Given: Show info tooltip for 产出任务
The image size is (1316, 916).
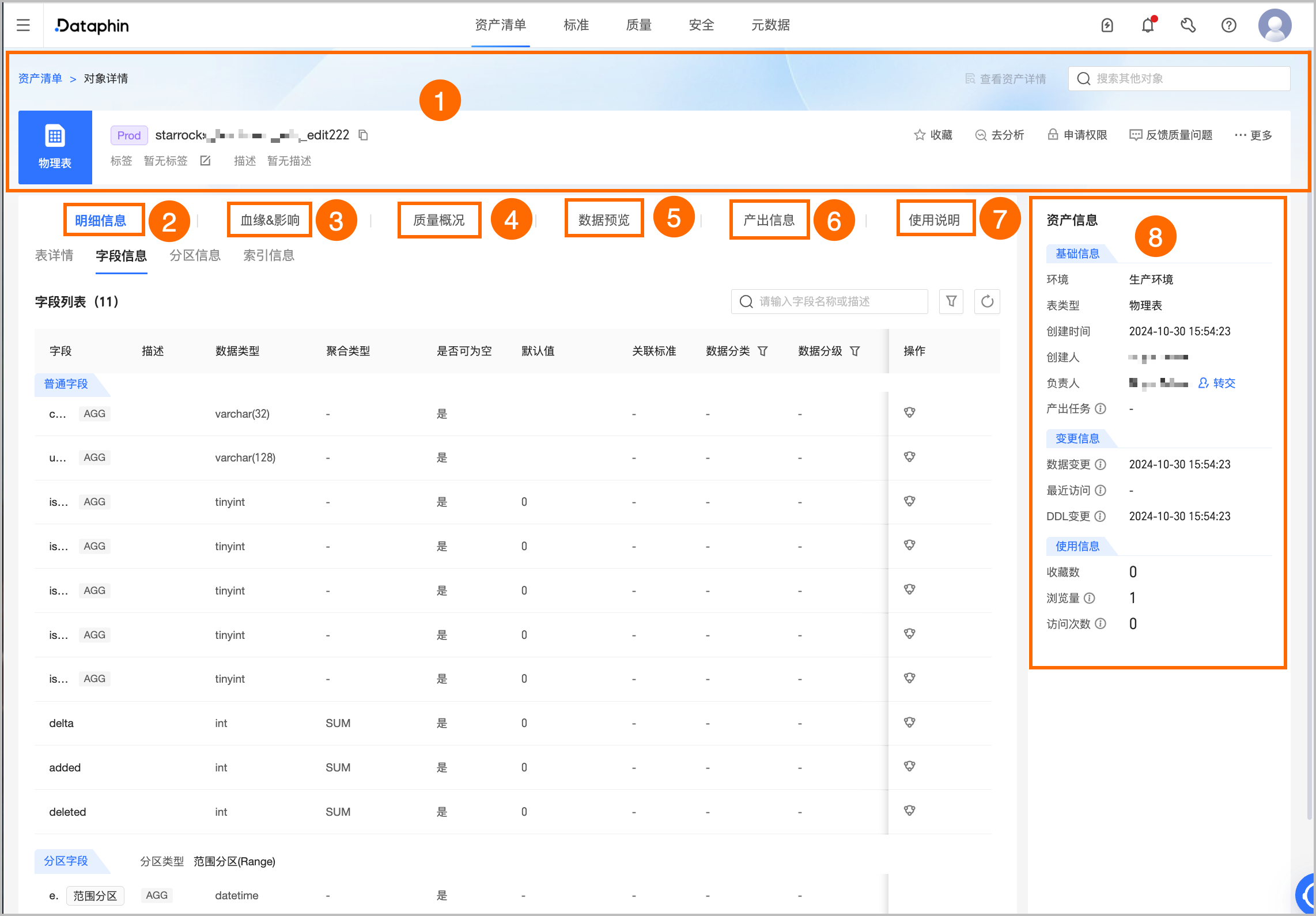Looking at the screenshot, I should coord(1101,408).
